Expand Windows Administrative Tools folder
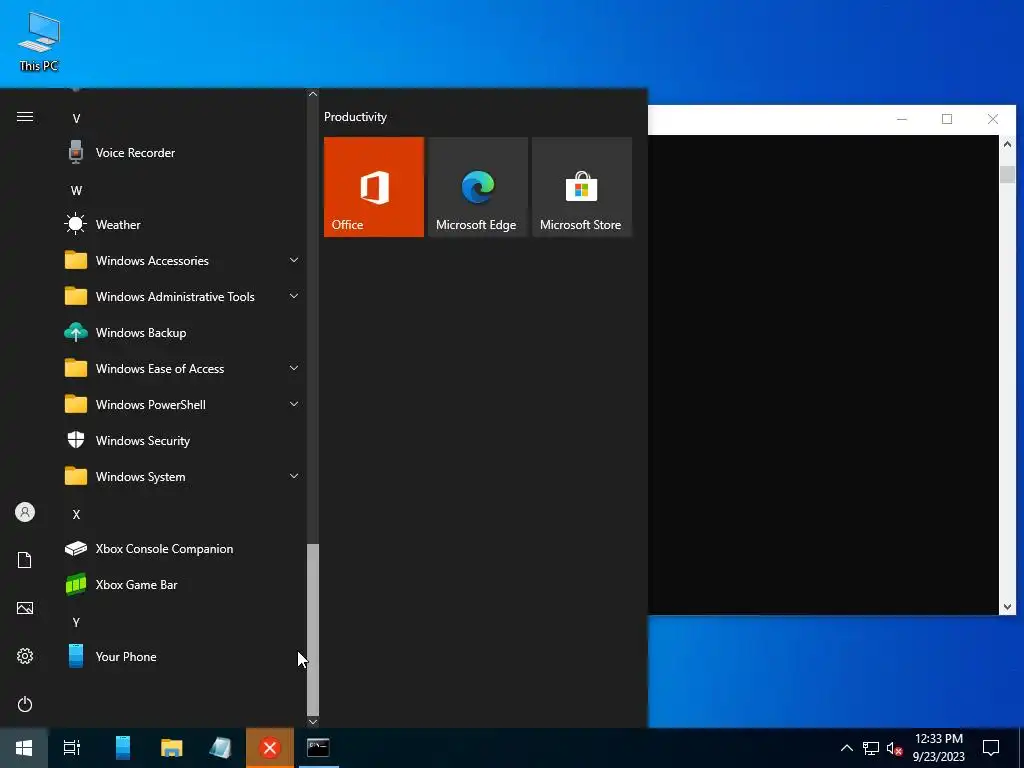This screenshot has width=1024, height=768. (183, 296)
